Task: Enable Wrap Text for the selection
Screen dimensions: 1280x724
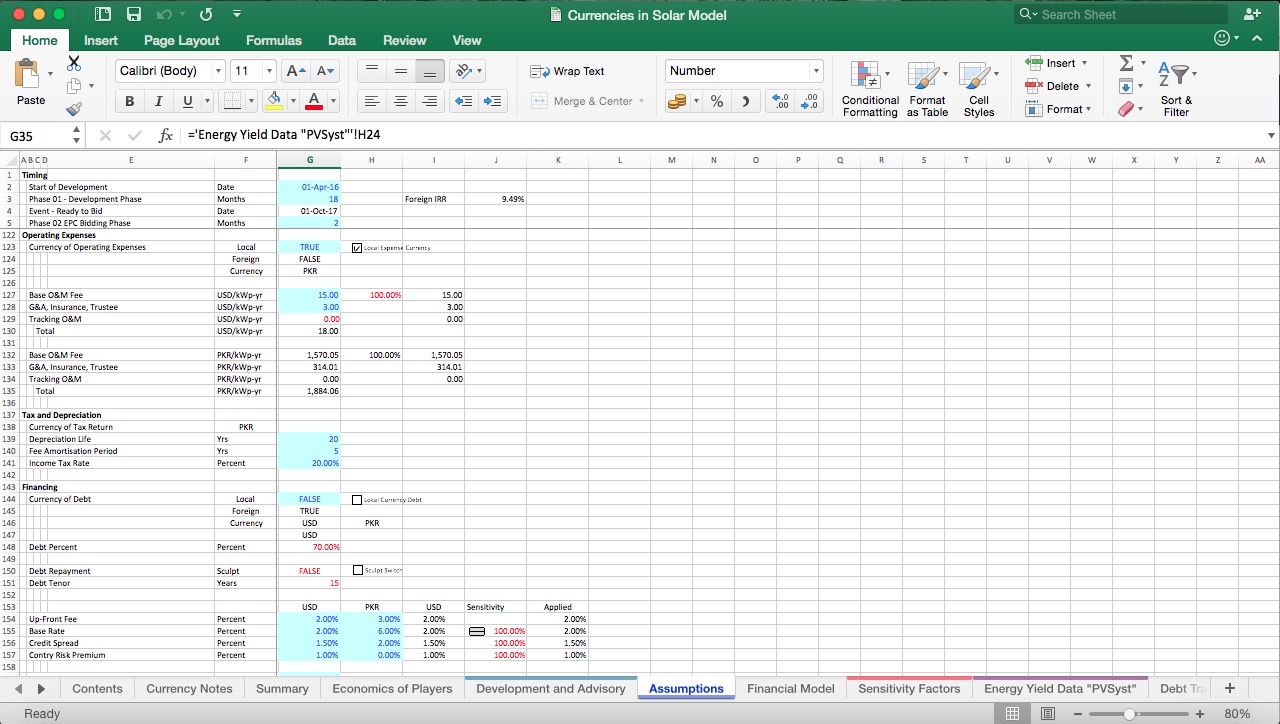Action: coord(565,71)
